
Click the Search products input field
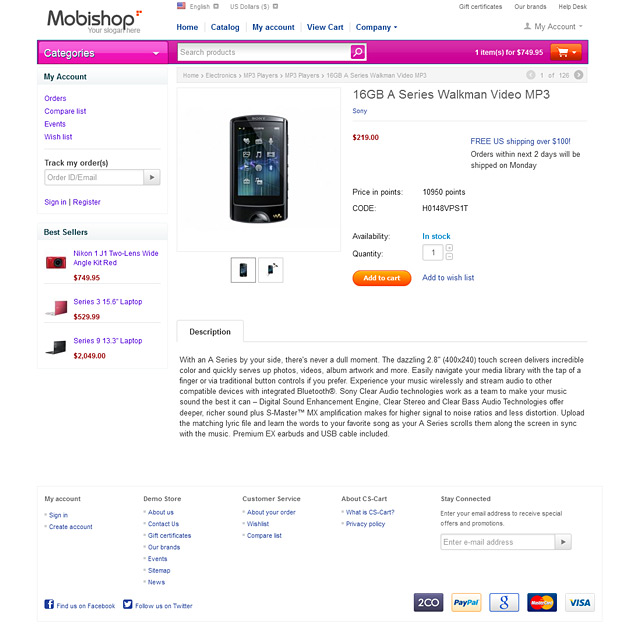(264, 52)
